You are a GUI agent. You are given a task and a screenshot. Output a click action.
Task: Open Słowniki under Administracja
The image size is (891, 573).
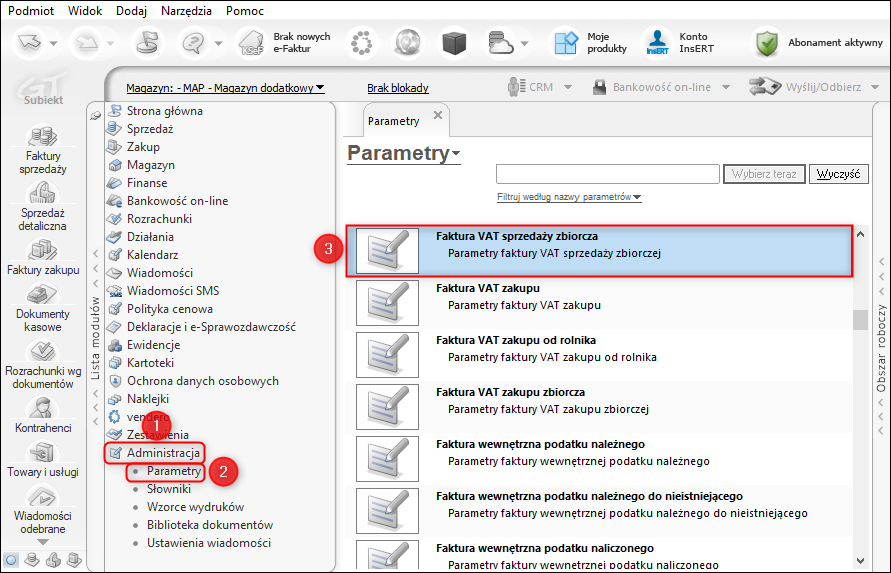[169, 489]
